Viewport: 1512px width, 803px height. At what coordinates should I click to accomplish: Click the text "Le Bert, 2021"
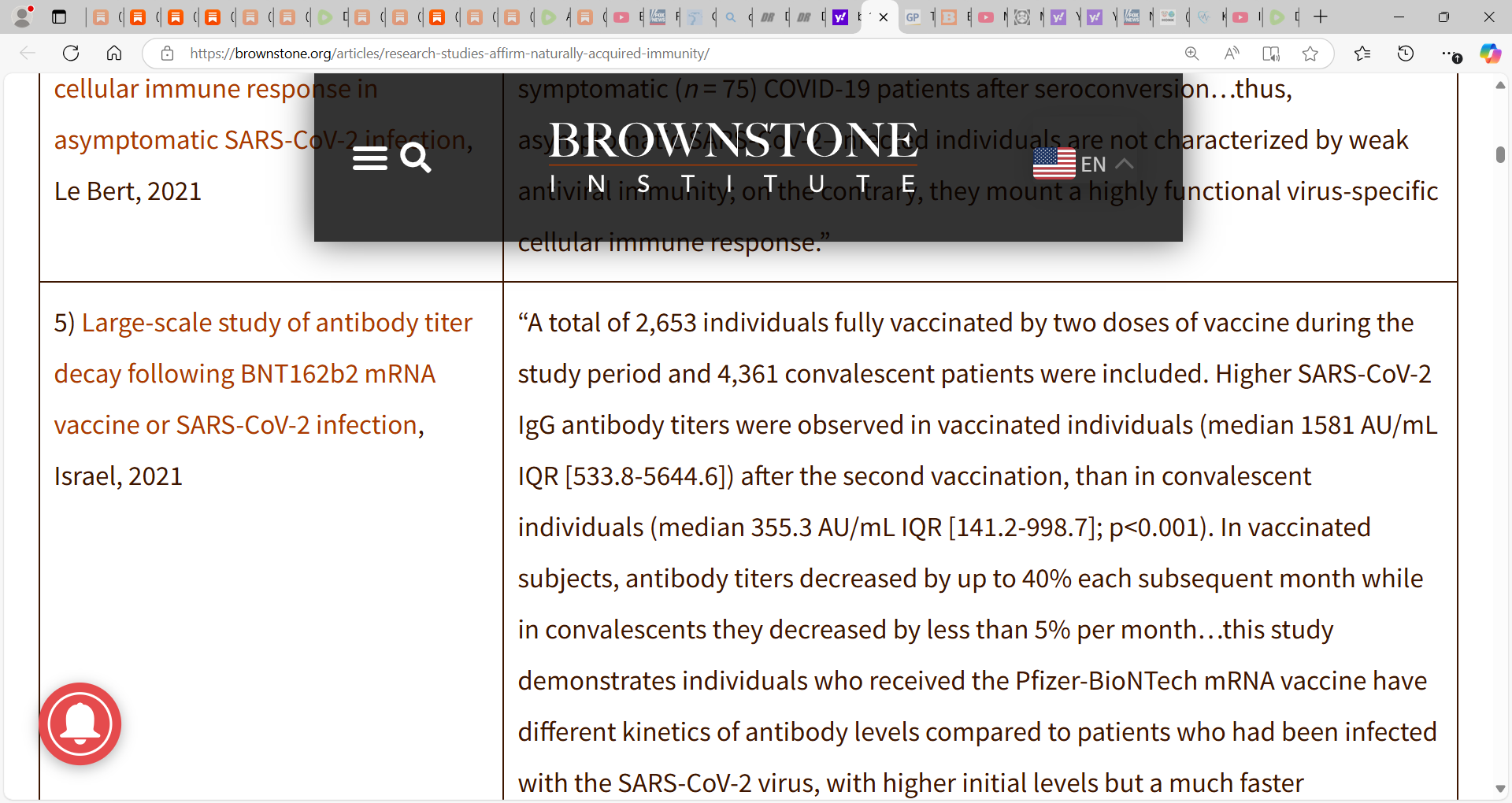(128, 191)
